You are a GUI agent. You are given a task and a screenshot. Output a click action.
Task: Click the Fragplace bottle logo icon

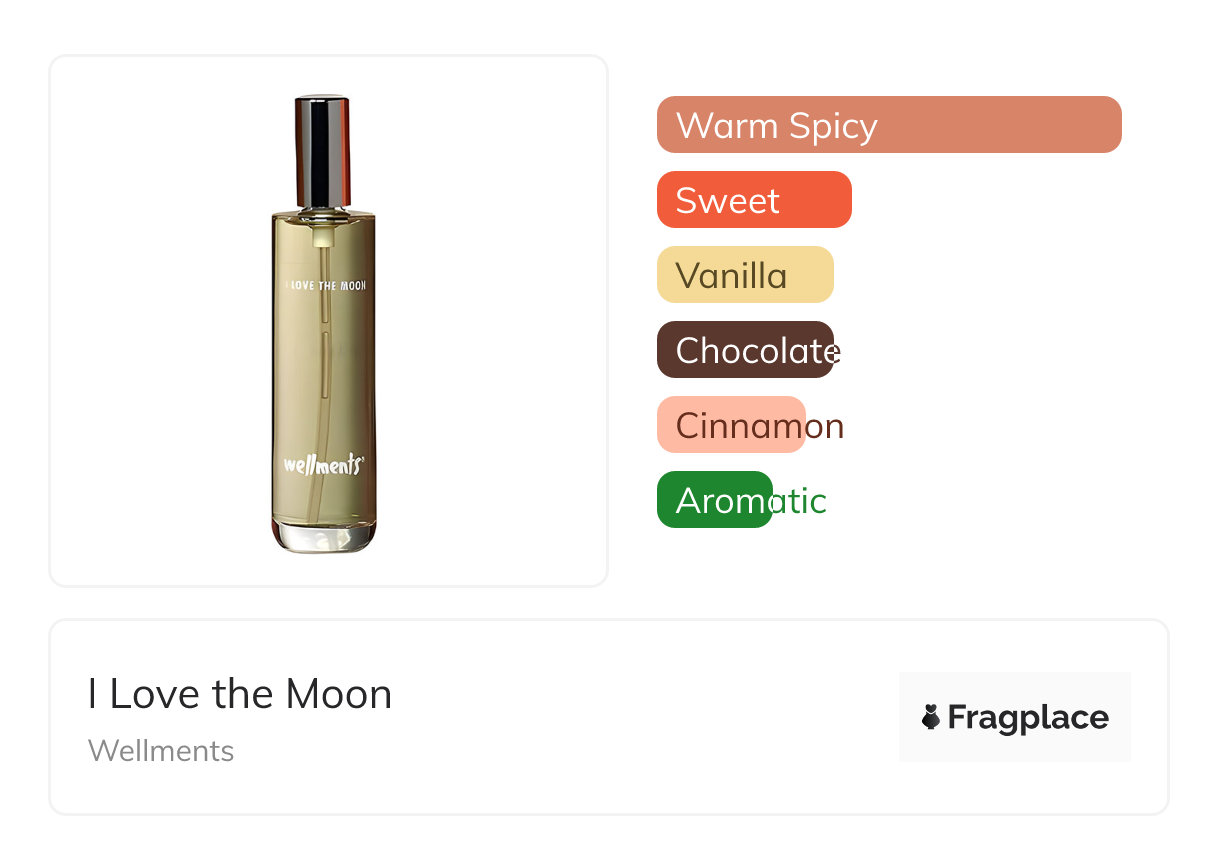point(931,717)
